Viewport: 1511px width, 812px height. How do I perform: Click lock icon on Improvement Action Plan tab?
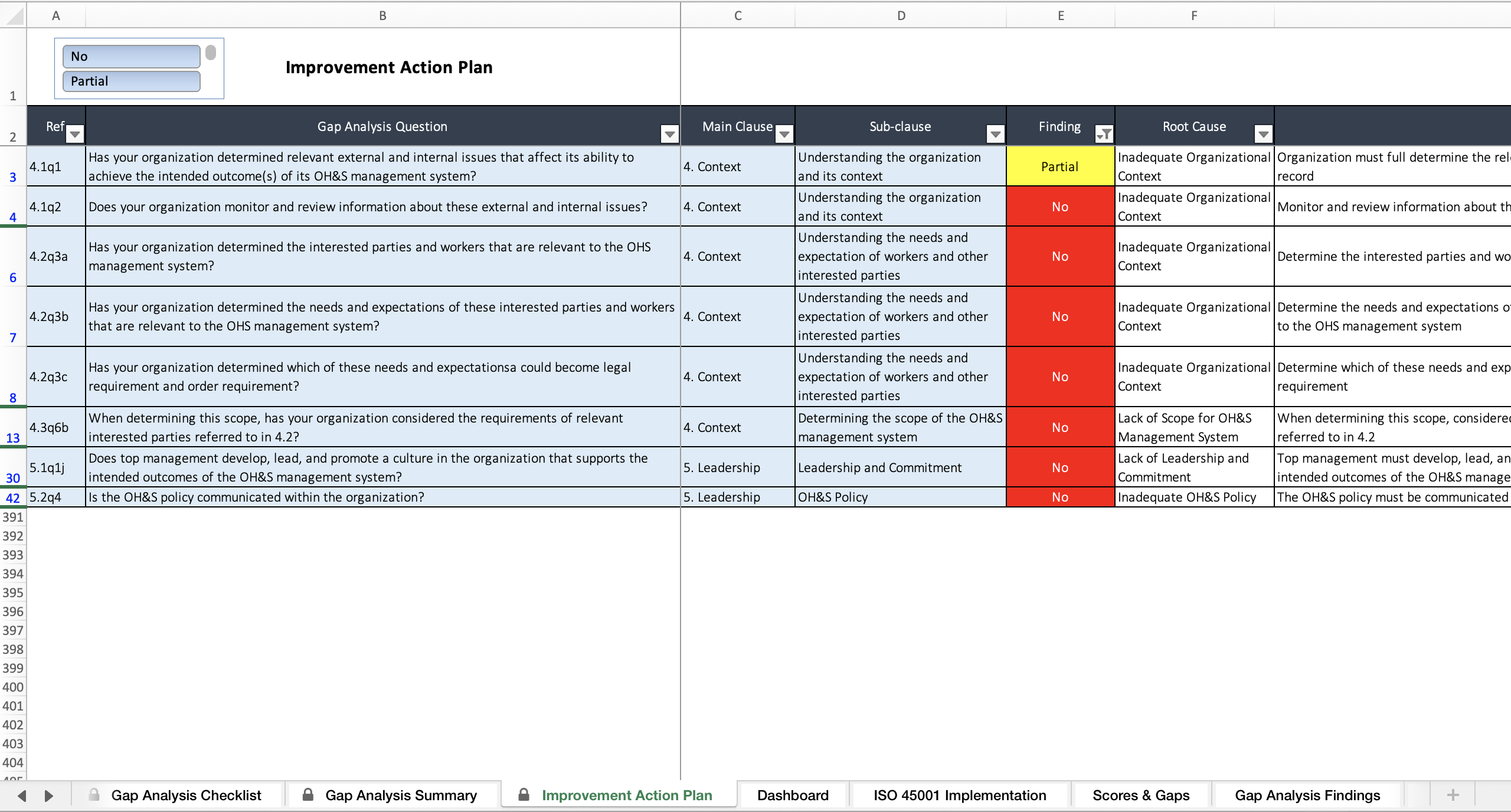tap(524, 795)
